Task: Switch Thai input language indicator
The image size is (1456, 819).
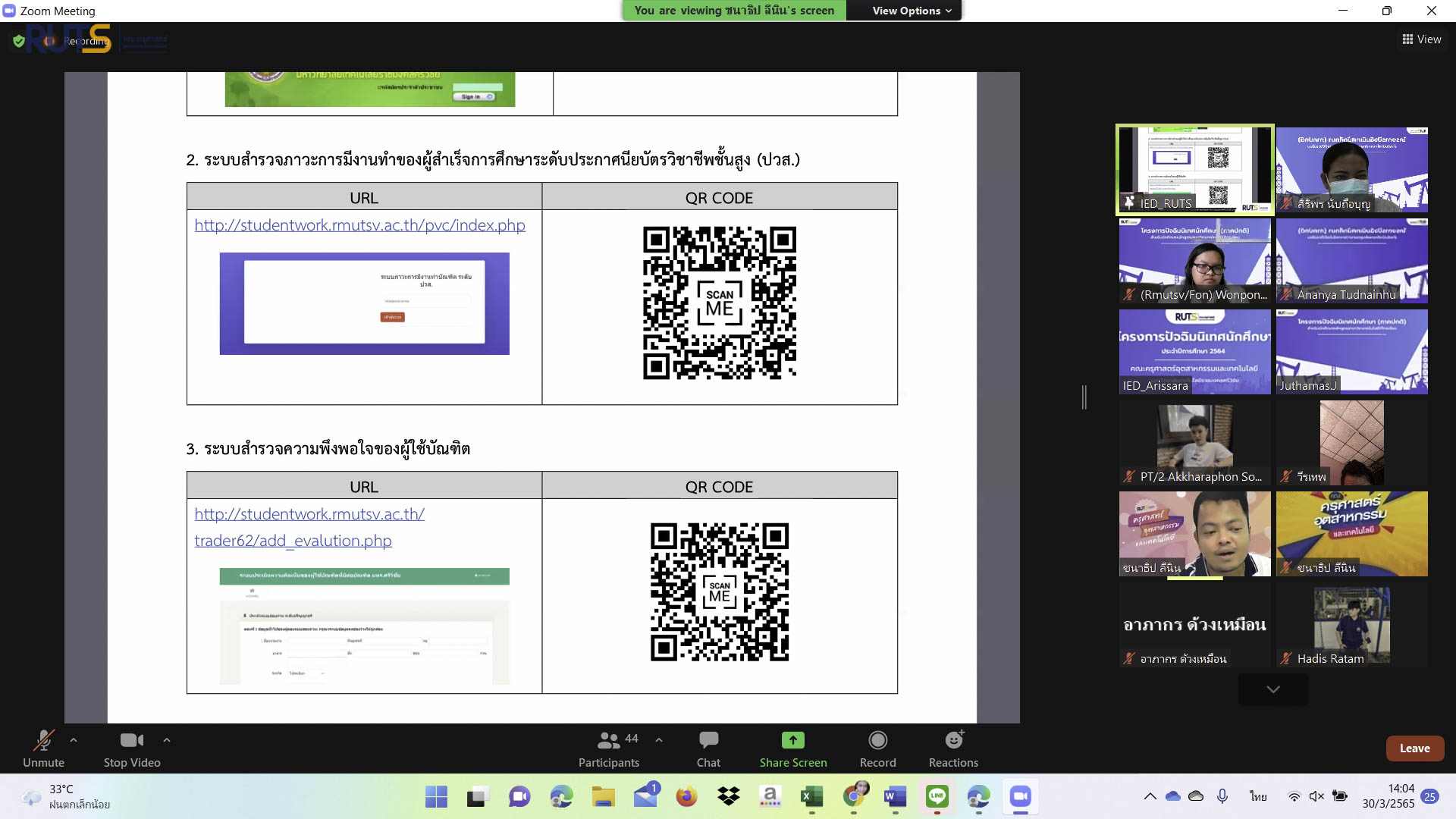Action: 1258,796
